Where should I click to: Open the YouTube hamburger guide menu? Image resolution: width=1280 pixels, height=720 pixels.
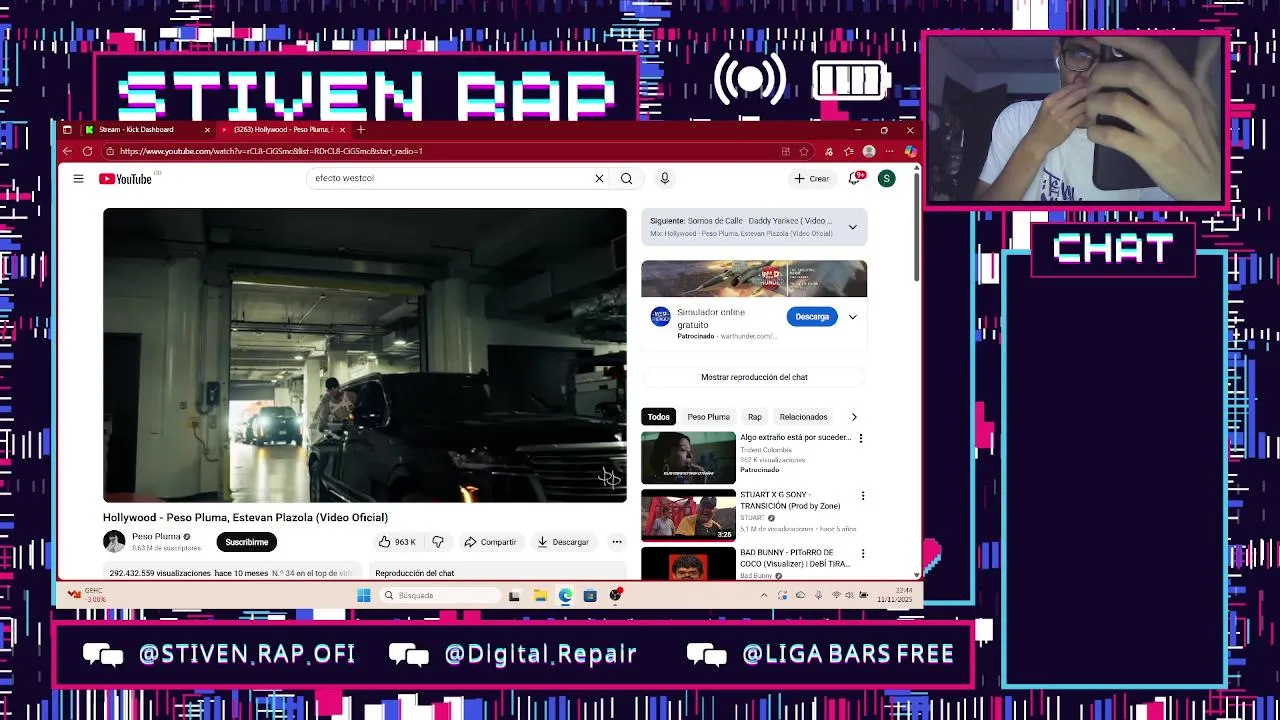point(78,179)
